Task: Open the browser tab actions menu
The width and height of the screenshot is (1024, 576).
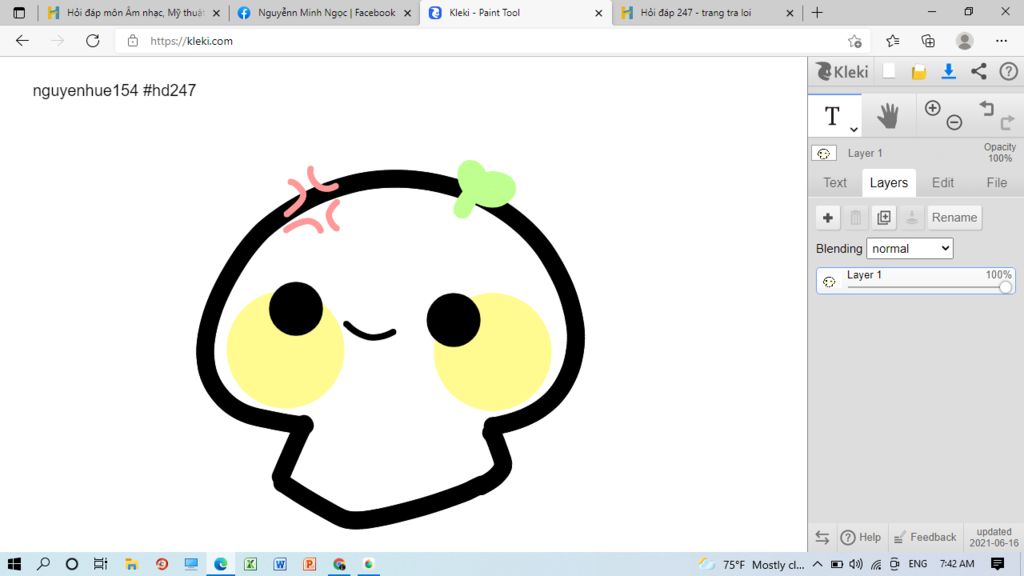Action: [19, 12]
